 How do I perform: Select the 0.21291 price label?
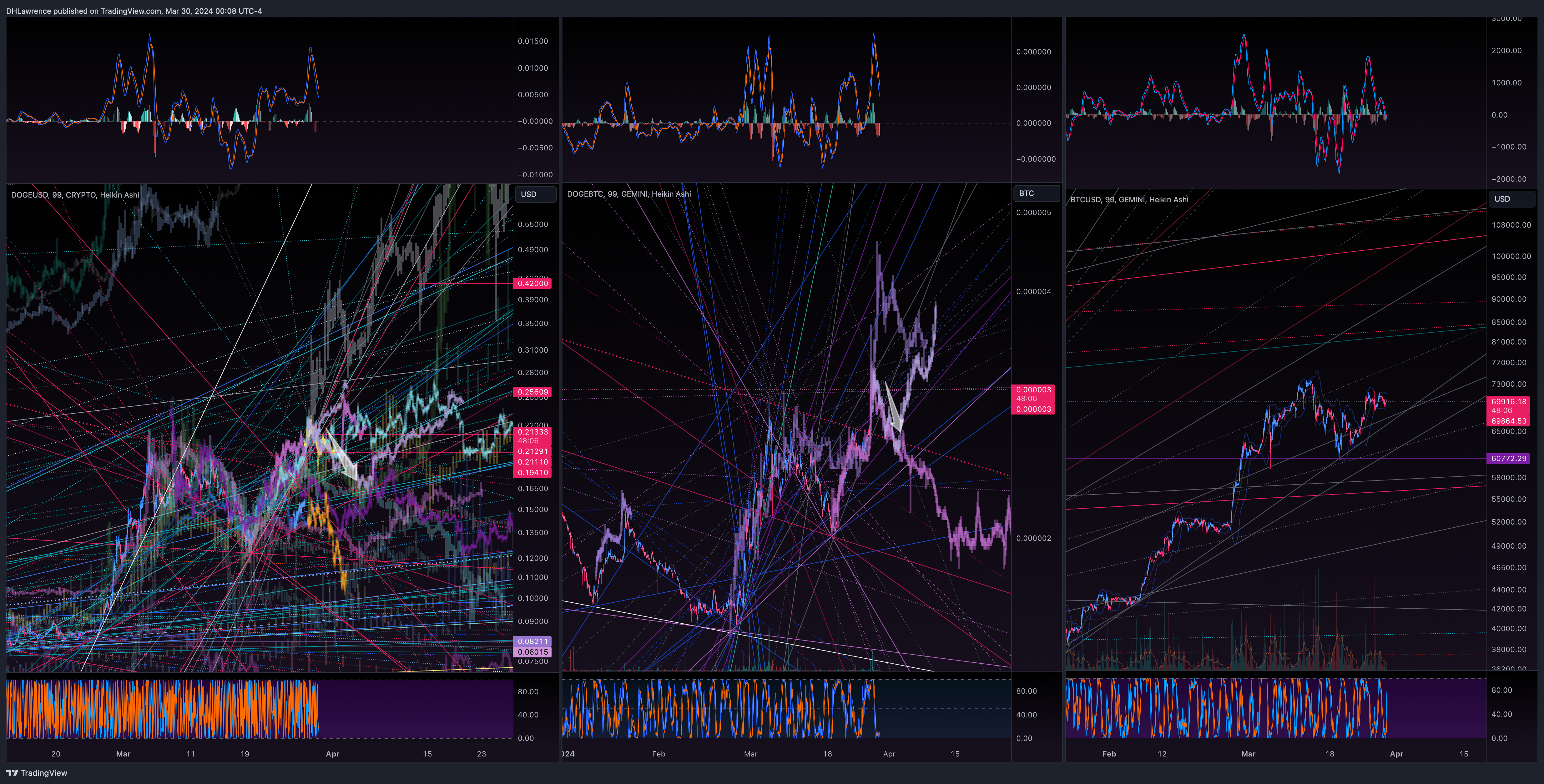532,451
